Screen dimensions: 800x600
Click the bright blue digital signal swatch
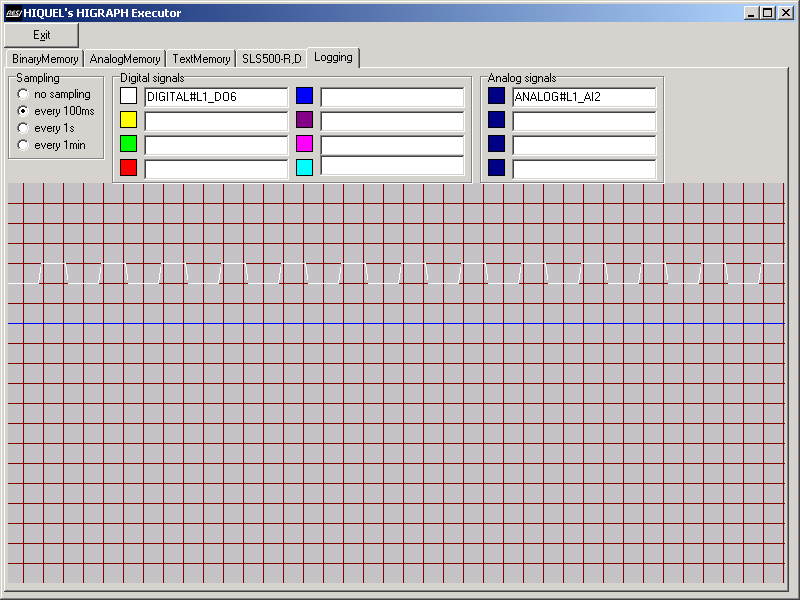tap(305, 95)
